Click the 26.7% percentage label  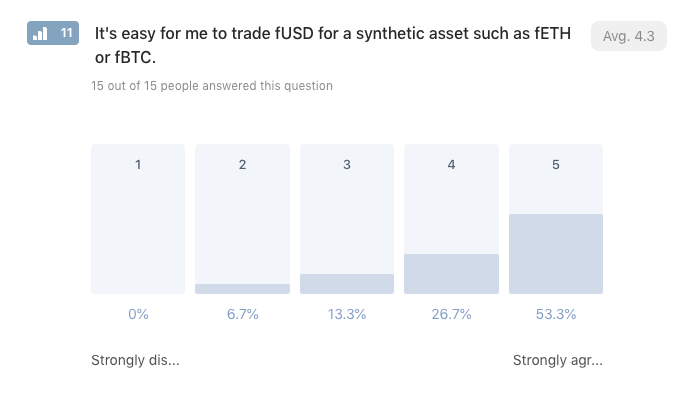tap(451, 314)
